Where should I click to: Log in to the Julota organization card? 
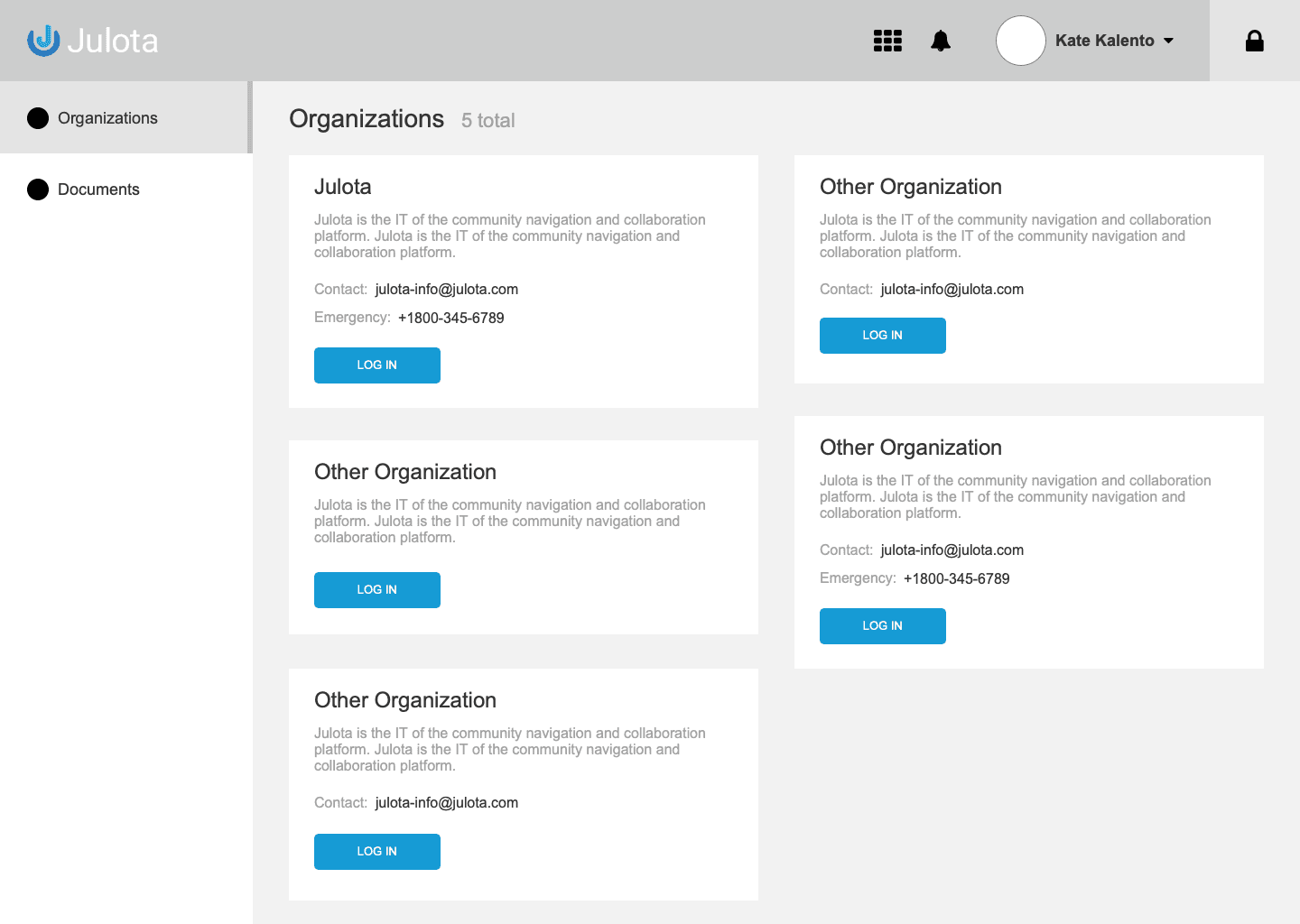[x=377, y=365]
